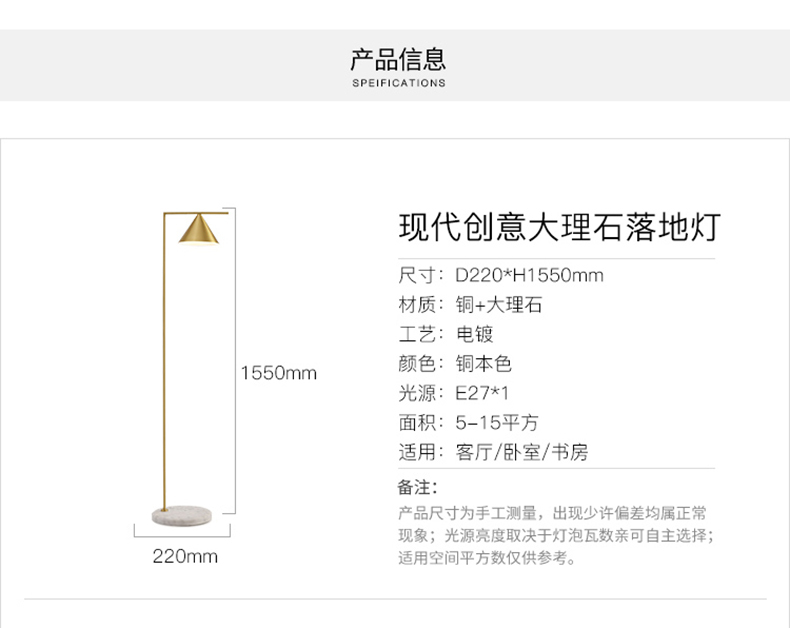Click the 颜色 铜本色 specification
The image size is (790, 628).
(455, 364)
